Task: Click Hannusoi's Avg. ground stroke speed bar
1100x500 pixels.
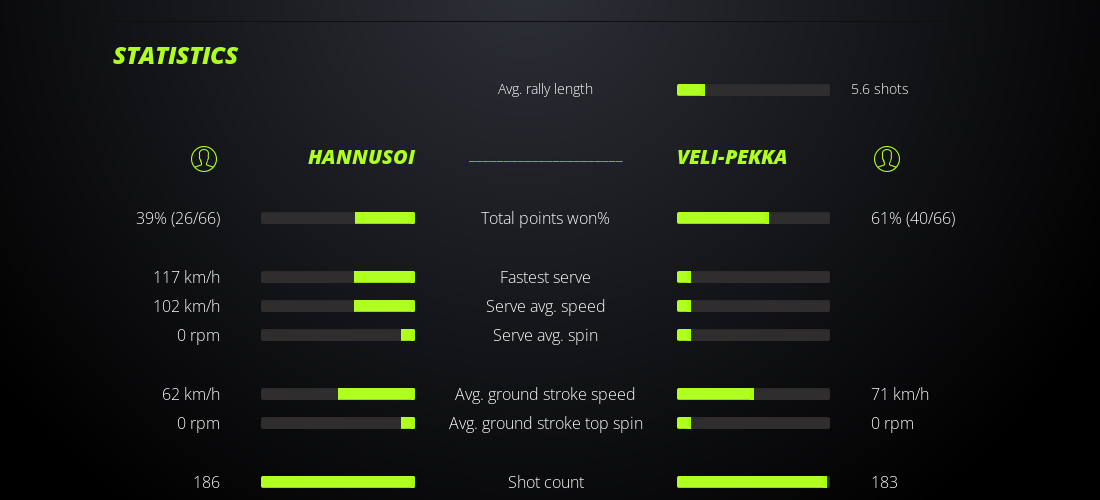Action: pos(338,394)
